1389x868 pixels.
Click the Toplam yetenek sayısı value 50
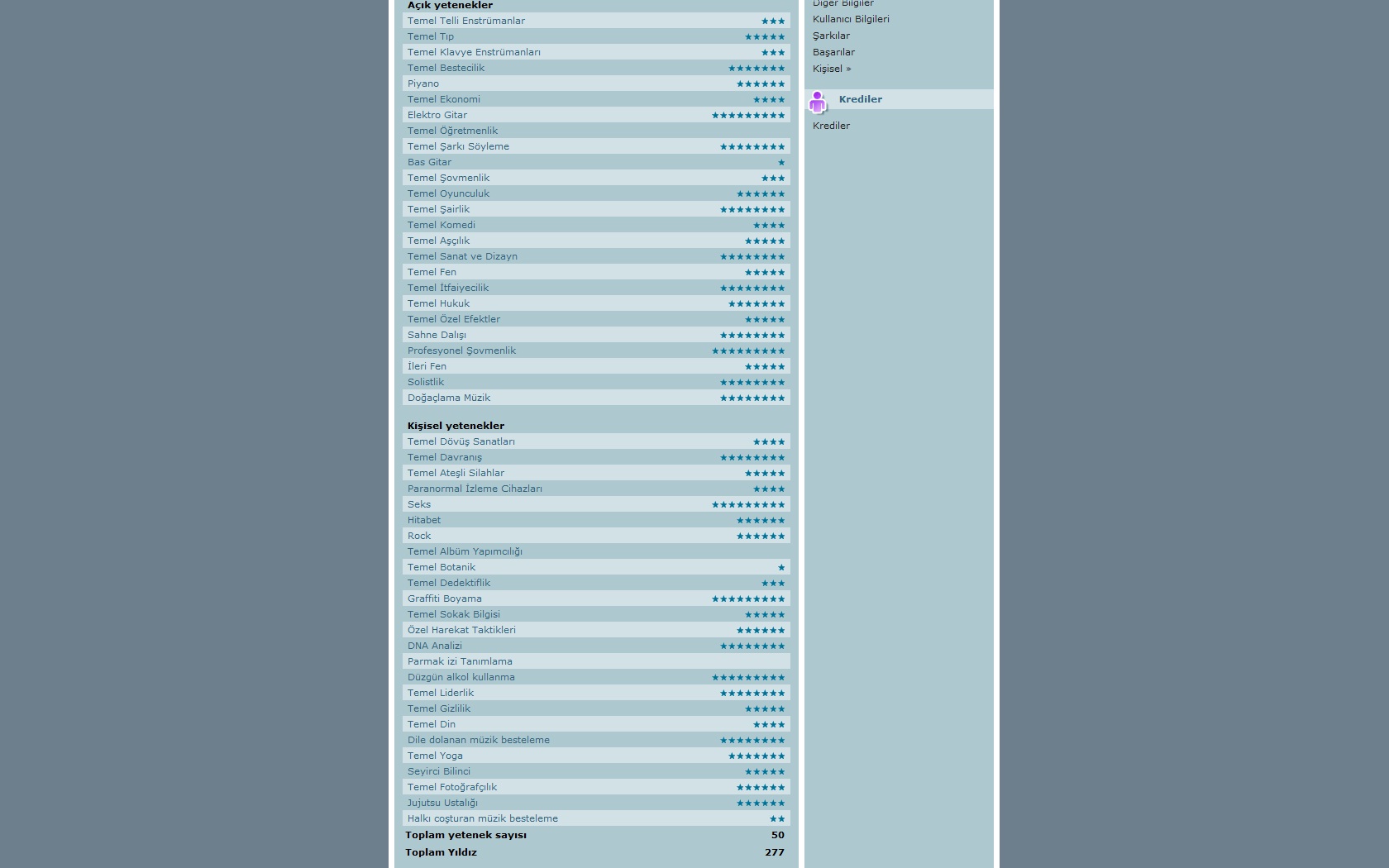coord(778,835)
